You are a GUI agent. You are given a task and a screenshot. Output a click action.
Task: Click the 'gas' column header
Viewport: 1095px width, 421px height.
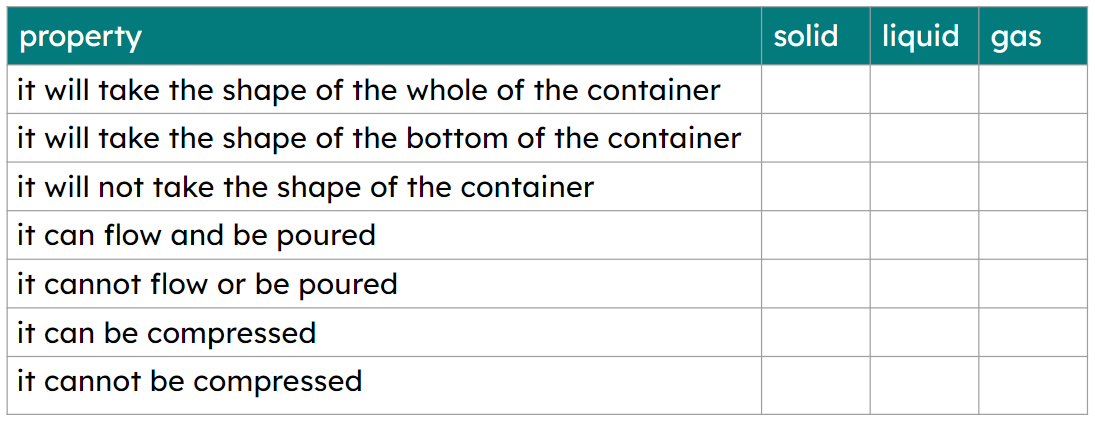click(x=1016, y=37)
